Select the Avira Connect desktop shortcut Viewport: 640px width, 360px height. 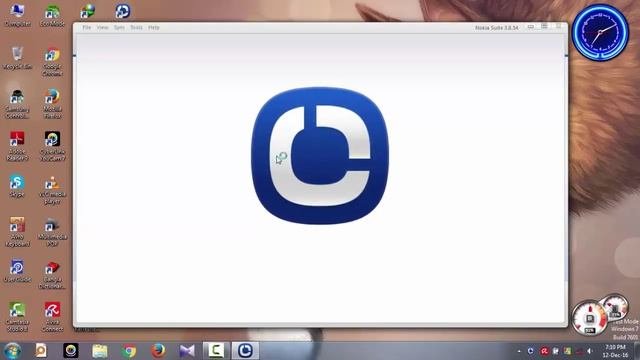[x=52, y=317]
